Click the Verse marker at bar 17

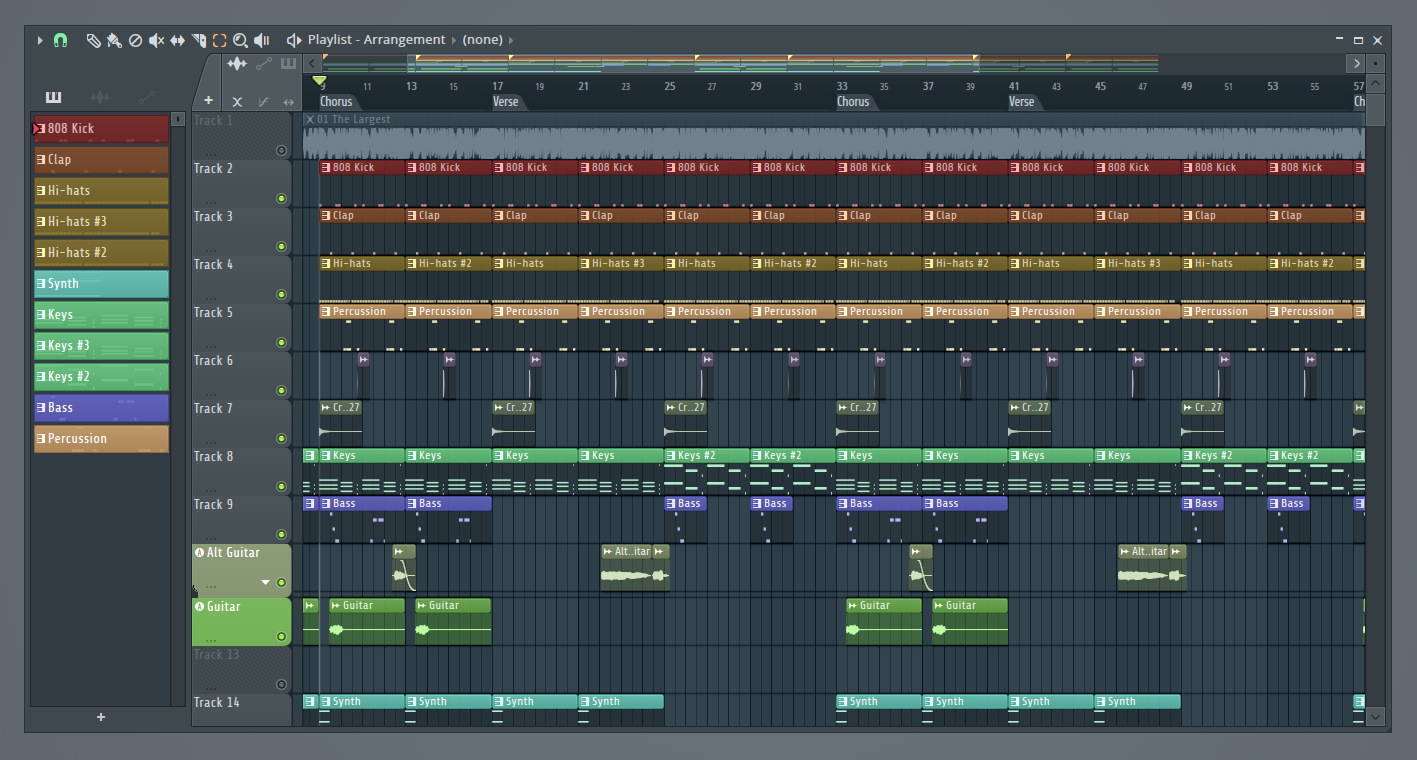506,101
